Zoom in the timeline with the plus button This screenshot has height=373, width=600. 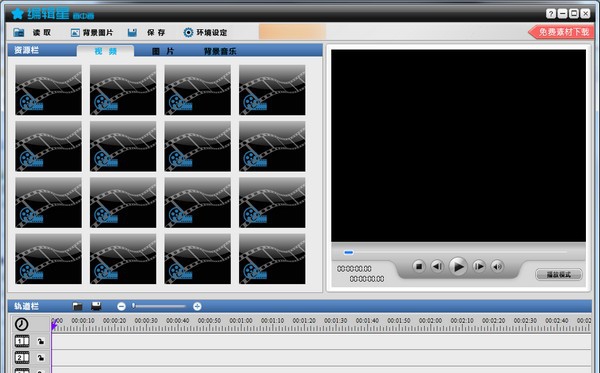tap(197, 306)
